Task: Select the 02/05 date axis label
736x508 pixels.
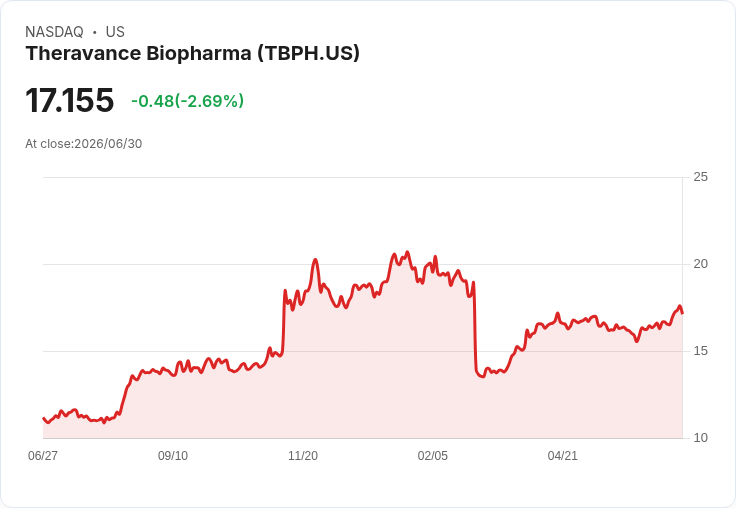Action: tap(433, 455)
